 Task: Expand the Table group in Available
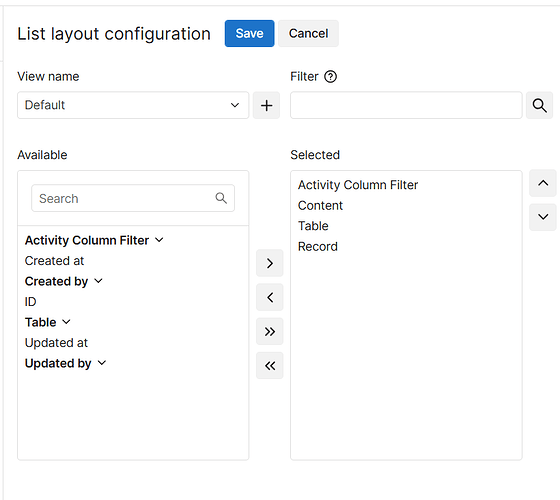[66, 322]
